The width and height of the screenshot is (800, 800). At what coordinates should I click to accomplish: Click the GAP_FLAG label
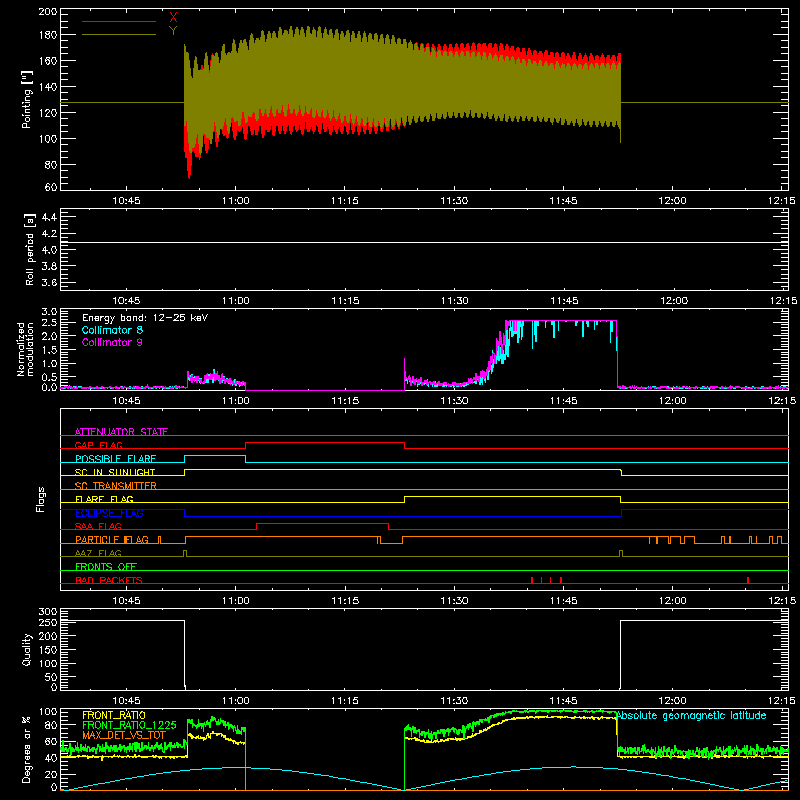[99, 445]
